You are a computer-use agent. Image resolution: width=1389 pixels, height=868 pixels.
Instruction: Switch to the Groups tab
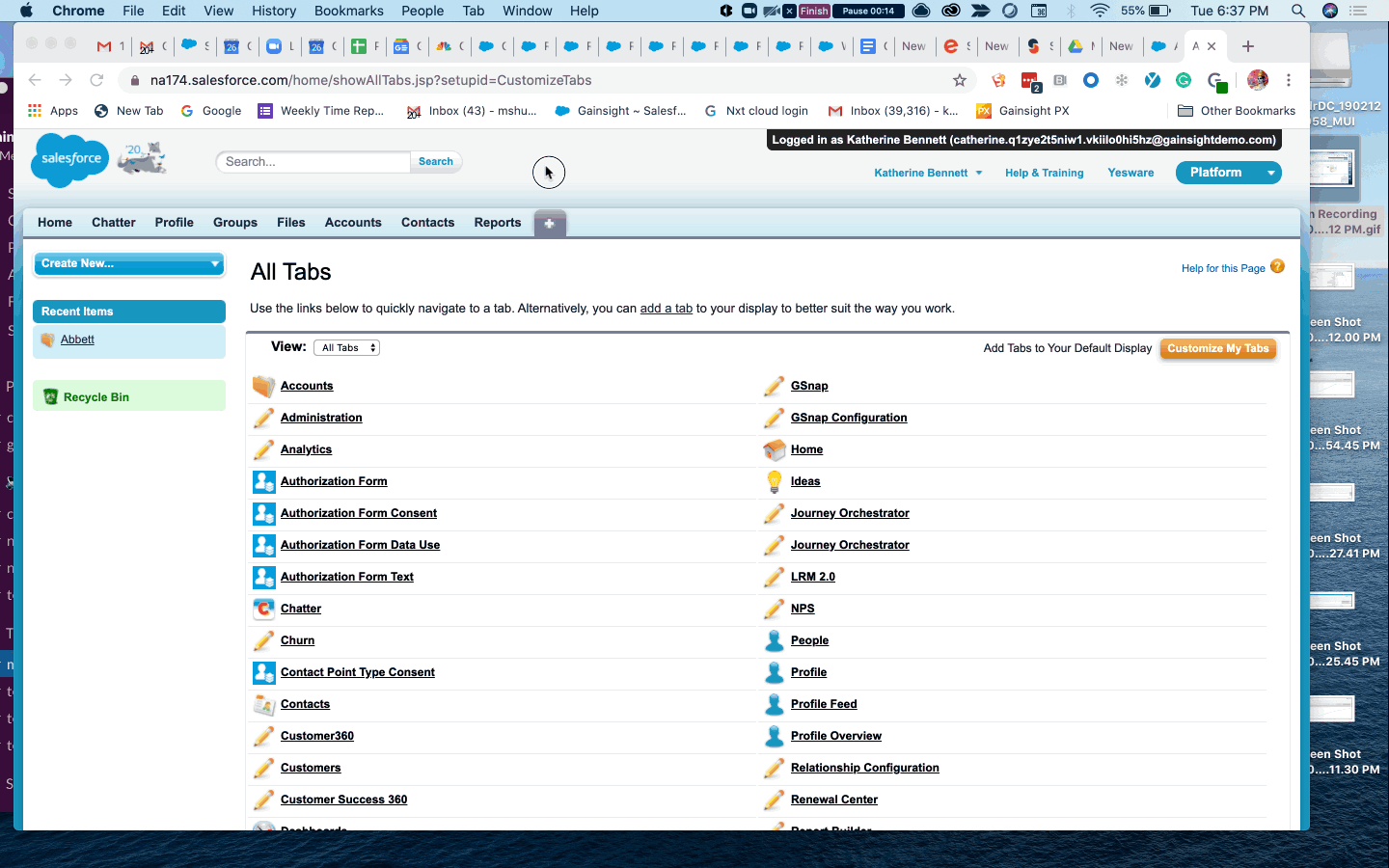click(235, 223)
